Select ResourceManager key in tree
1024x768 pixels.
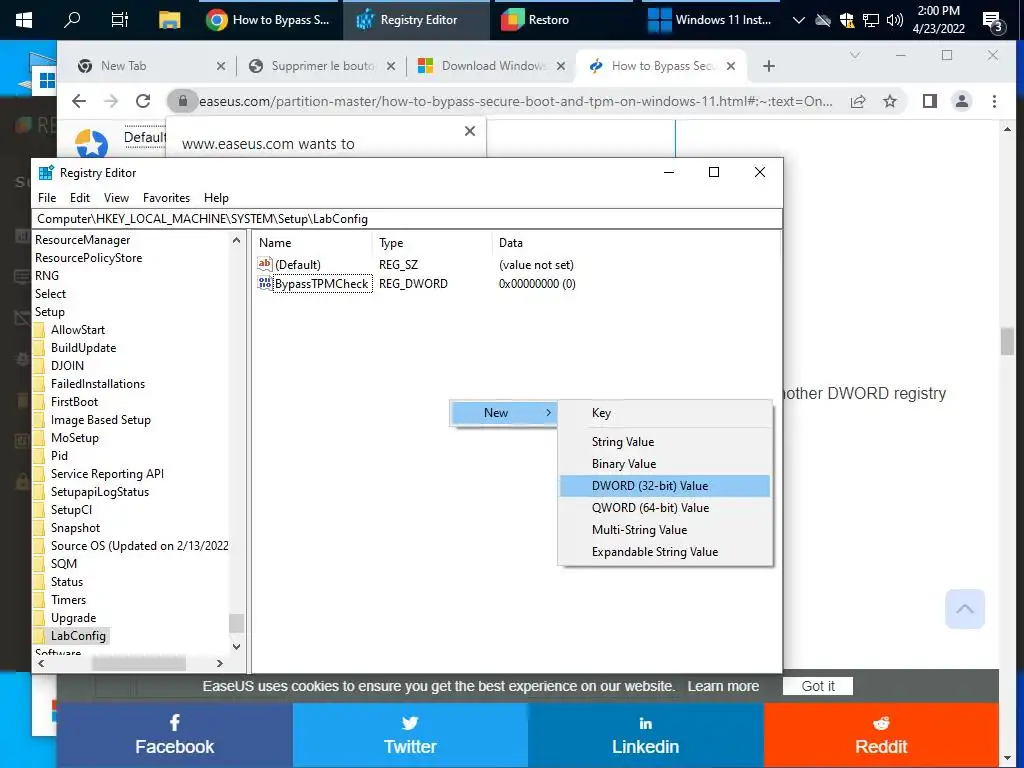pos(83,240)
